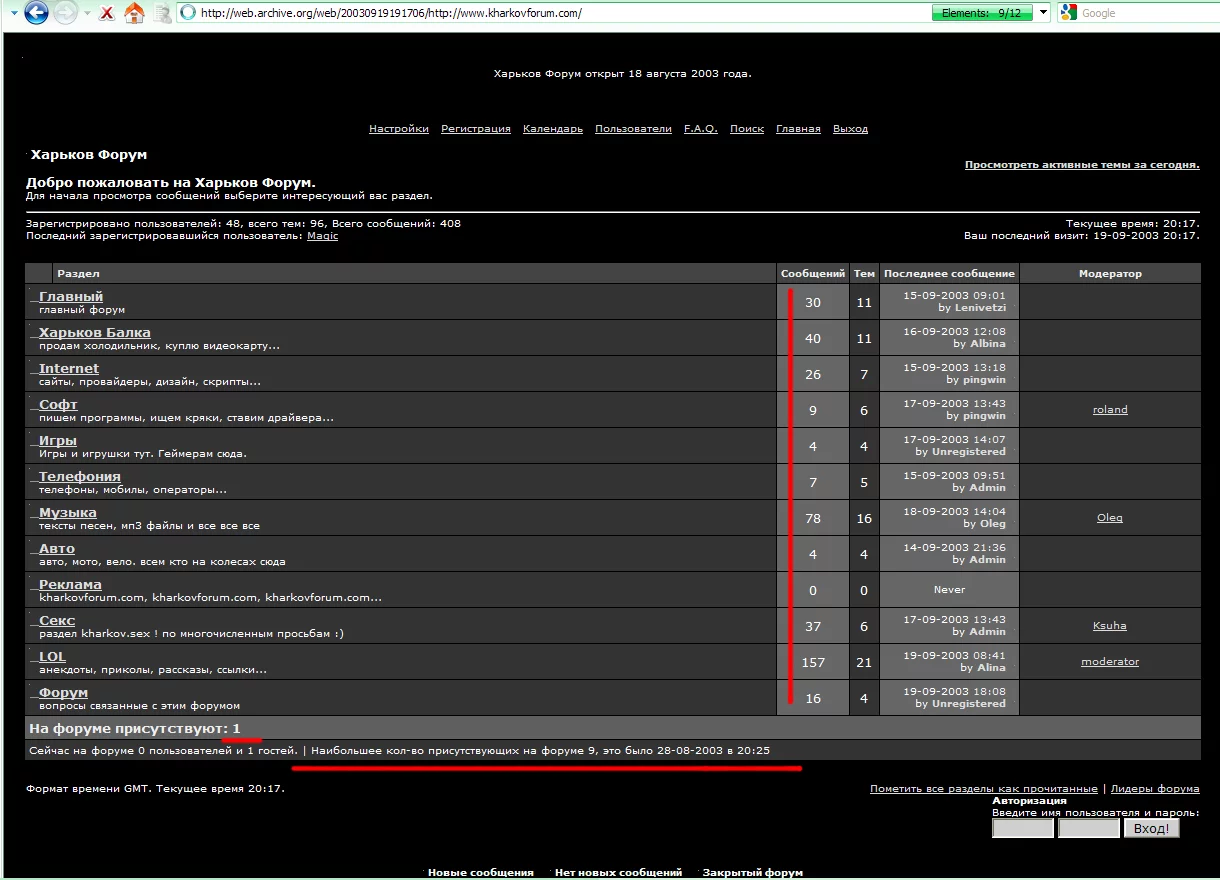Image resolution: width=1220 pixels, height=880 pixels.
Task: Click the Вход! login button
Action: point(1152,828)
